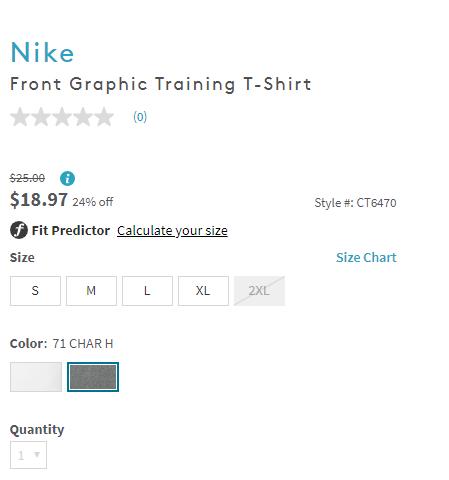Pick size XL
Screen dimensions: 449x480
[x=203, y=291]
